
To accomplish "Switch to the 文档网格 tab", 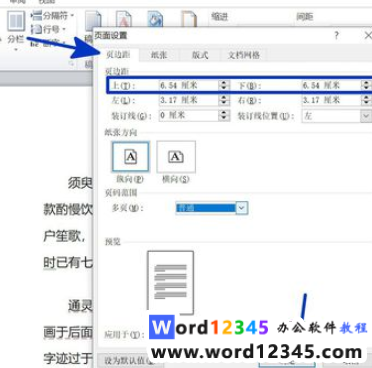I will point(244,55).
